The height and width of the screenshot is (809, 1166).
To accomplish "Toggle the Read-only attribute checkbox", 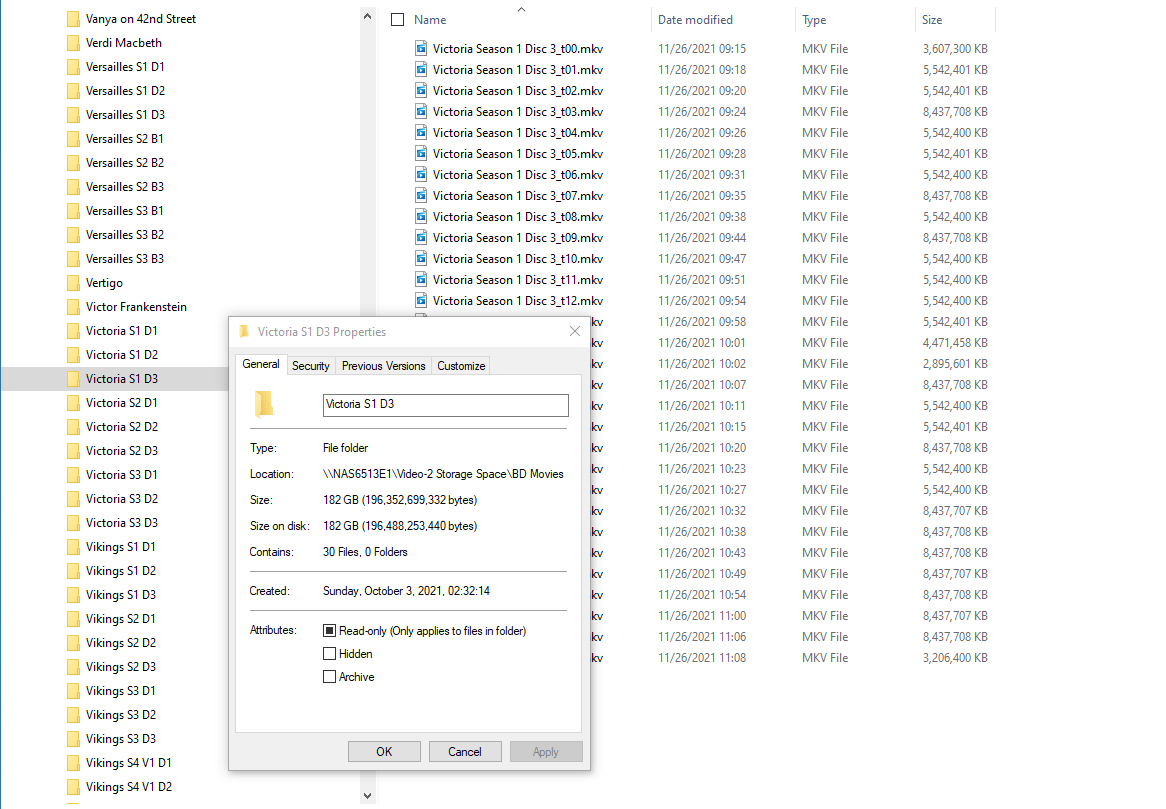I will coord(330,631).
